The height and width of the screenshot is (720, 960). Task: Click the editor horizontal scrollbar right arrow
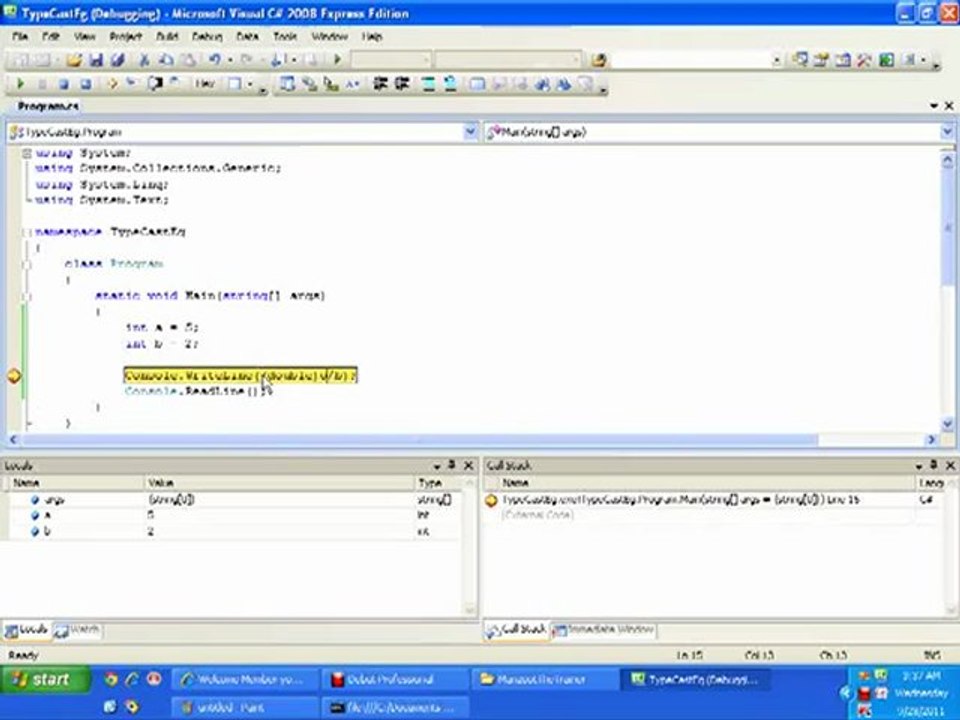pos(932,440)
